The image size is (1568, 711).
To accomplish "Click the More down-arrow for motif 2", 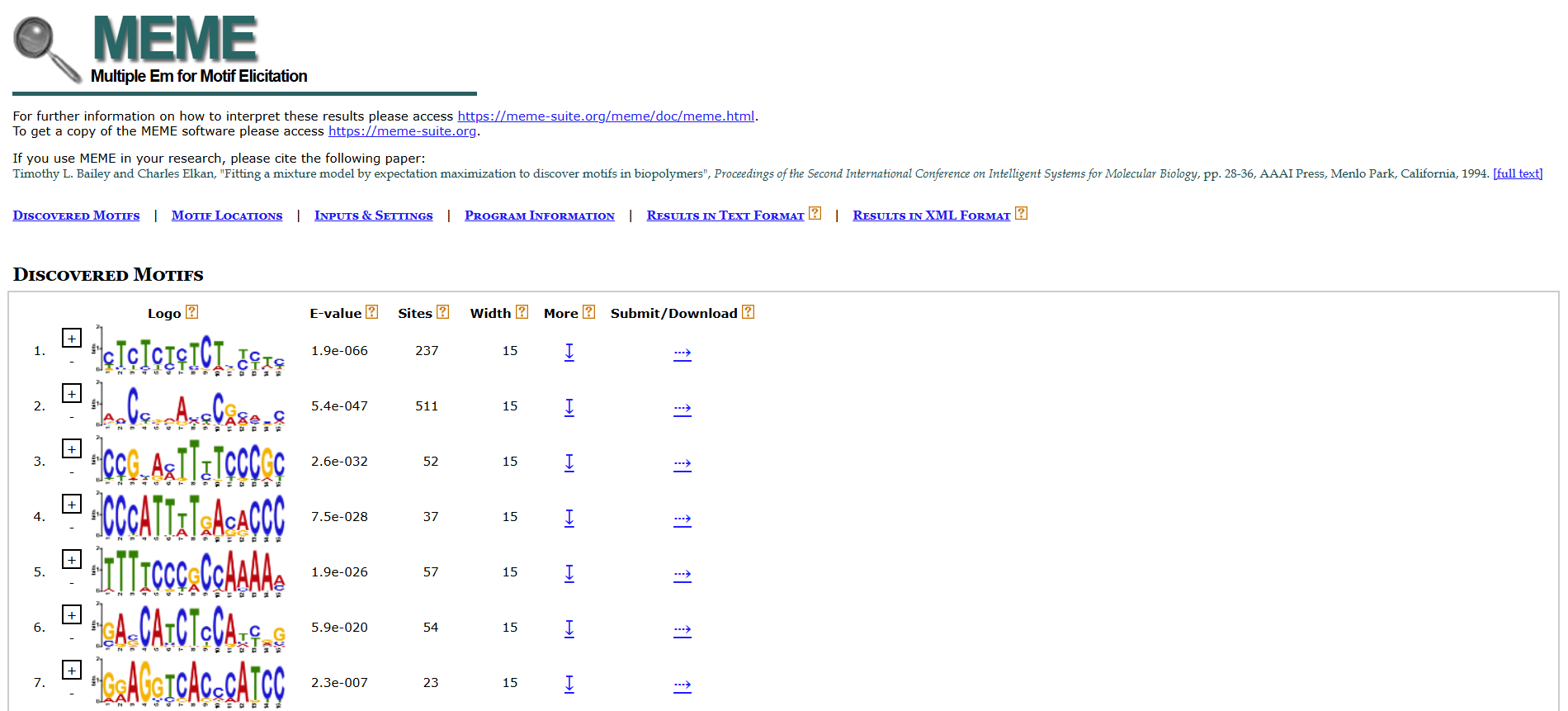I will pos(569,407).
